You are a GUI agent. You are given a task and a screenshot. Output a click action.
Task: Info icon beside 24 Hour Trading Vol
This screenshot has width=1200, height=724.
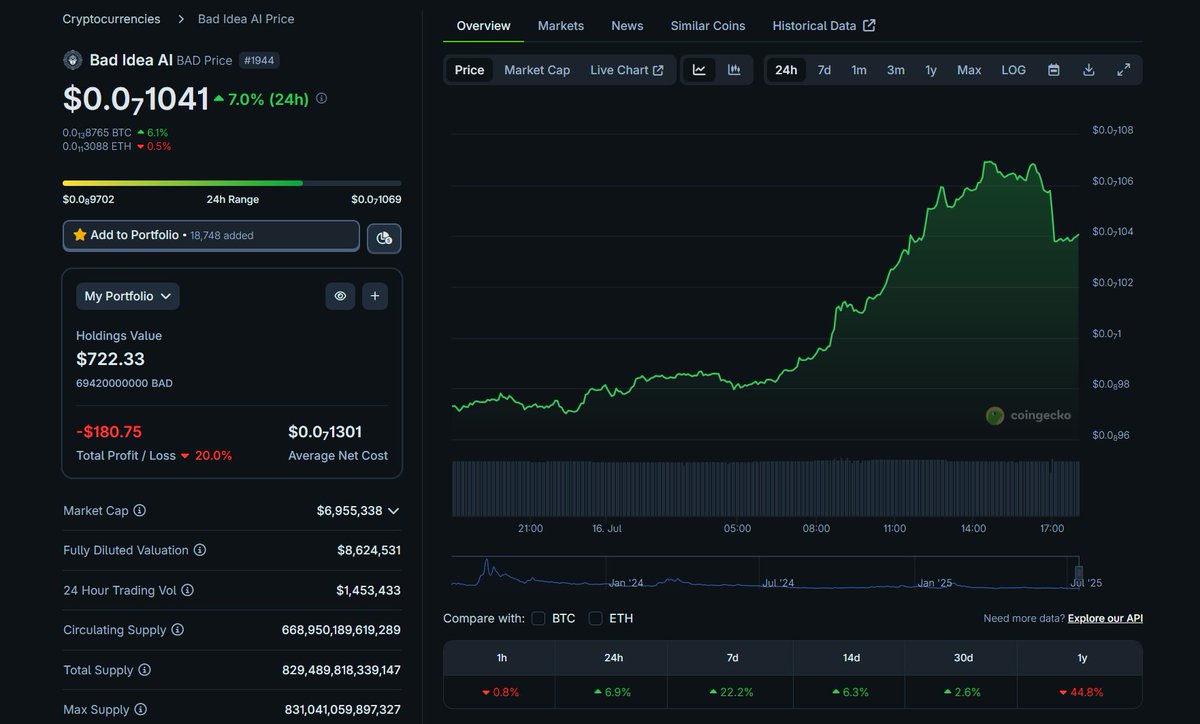pyautogui.click(x=188, y=591)
